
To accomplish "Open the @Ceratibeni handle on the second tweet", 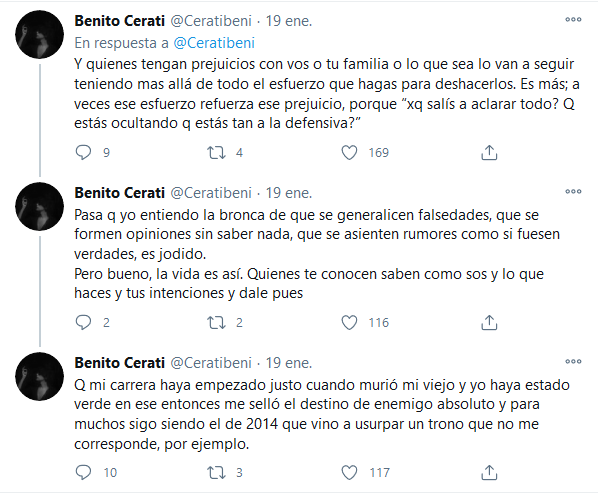I will click(211, 193).
